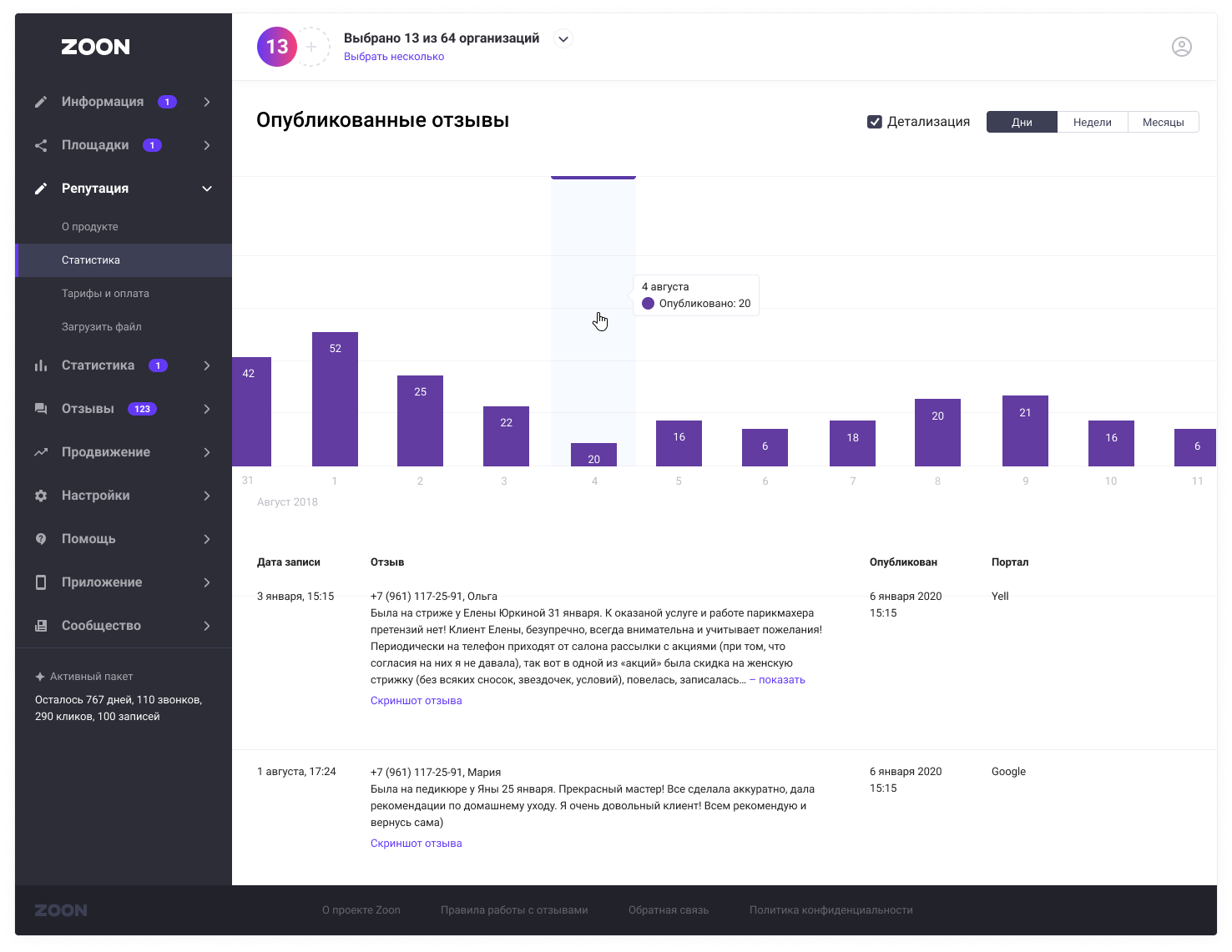
Task: Expand the Площадки menu chevron
Action: click(207, 145)
